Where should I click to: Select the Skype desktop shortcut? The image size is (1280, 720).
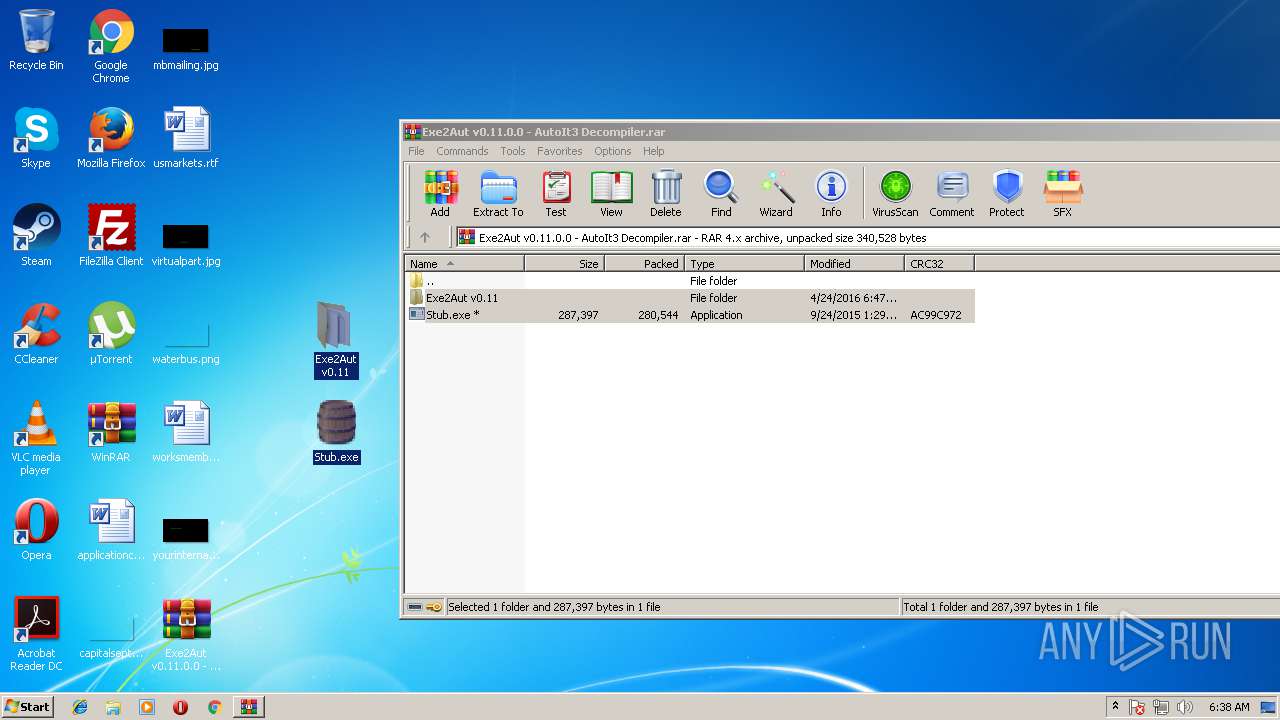point(36,138)
